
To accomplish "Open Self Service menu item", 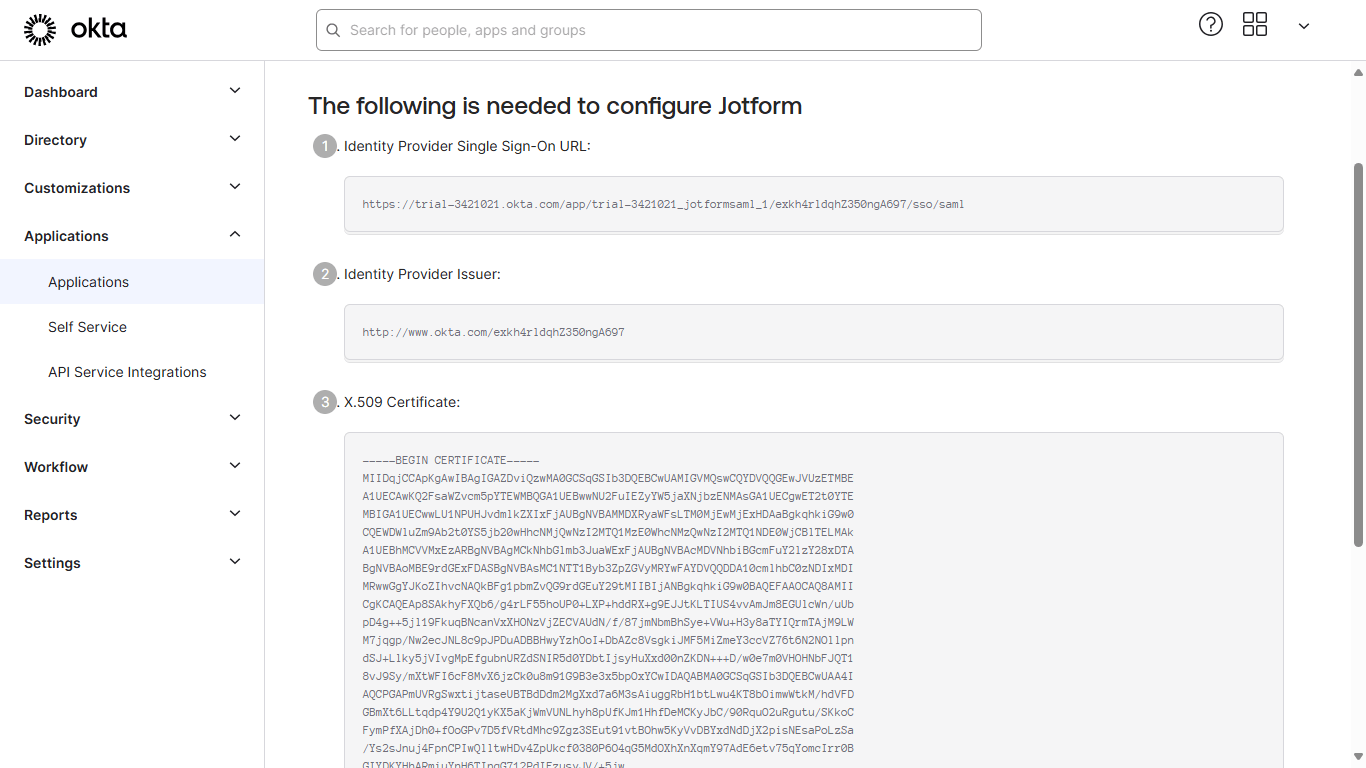I will pyautogui.click(x=88, y=327).
